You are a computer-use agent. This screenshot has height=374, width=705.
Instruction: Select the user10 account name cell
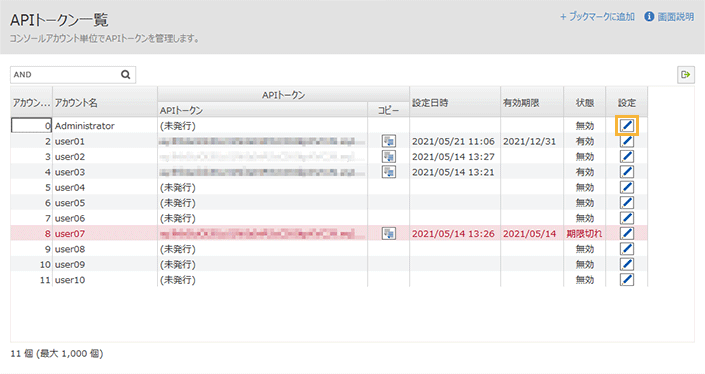pos(105,280)
